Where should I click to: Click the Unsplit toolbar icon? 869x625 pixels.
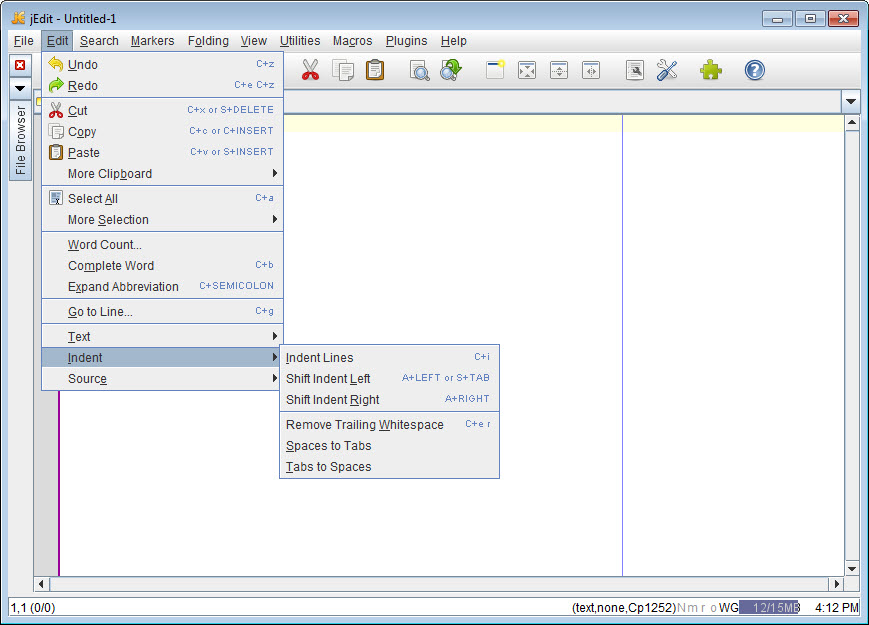click(526, 70)
